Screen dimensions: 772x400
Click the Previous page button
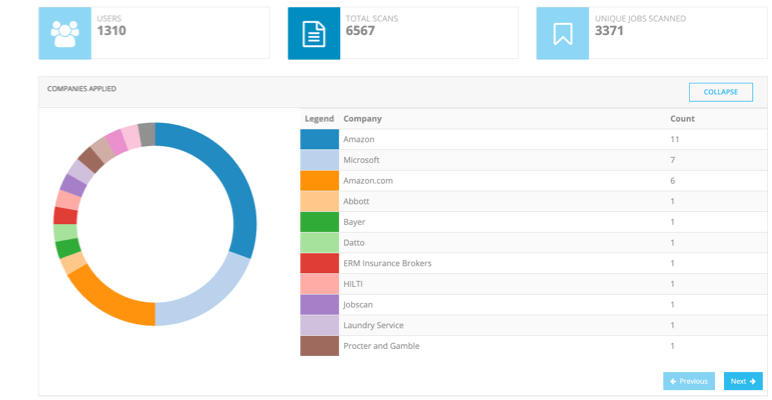689,381
